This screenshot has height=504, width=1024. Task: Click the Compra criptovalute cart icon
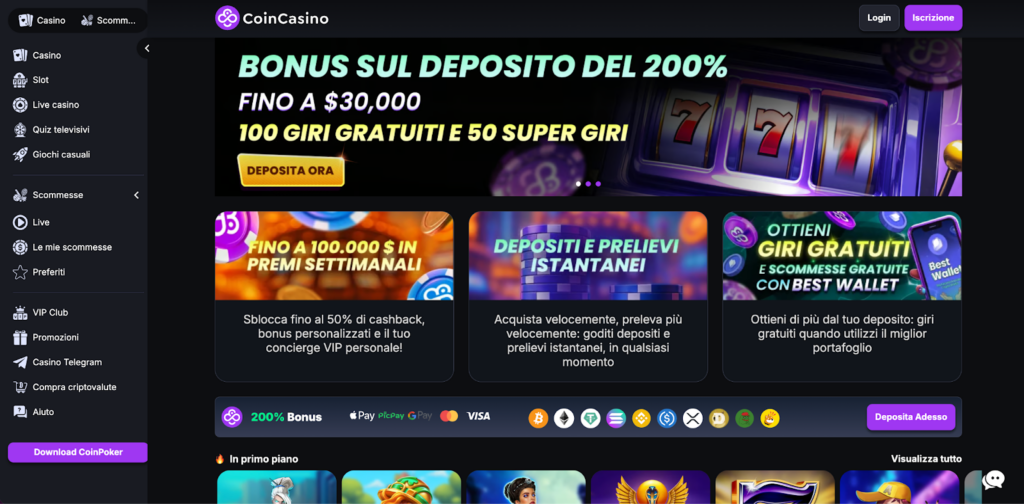20,387
